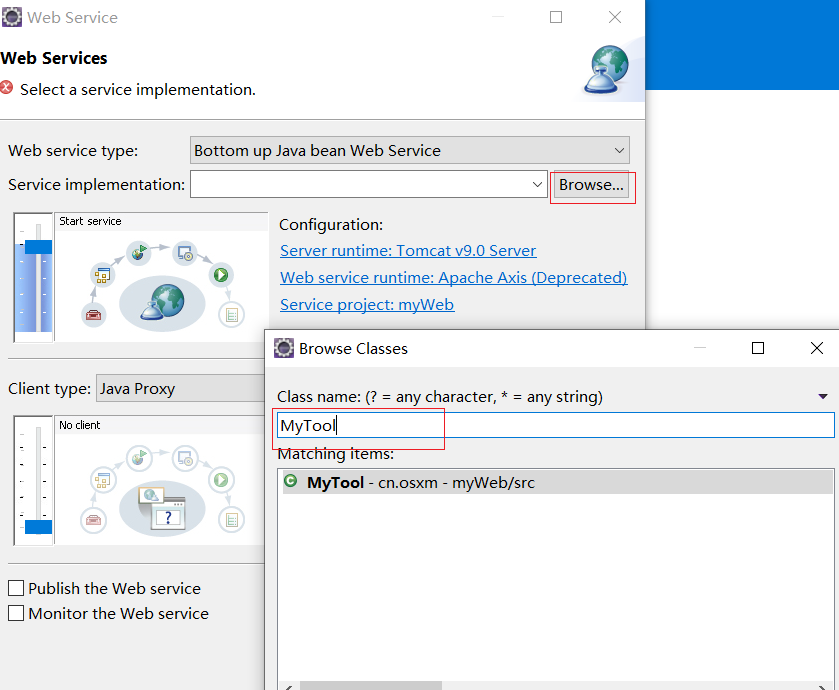Expand the Service implementation combo box arrow

(x=537, y=185)
